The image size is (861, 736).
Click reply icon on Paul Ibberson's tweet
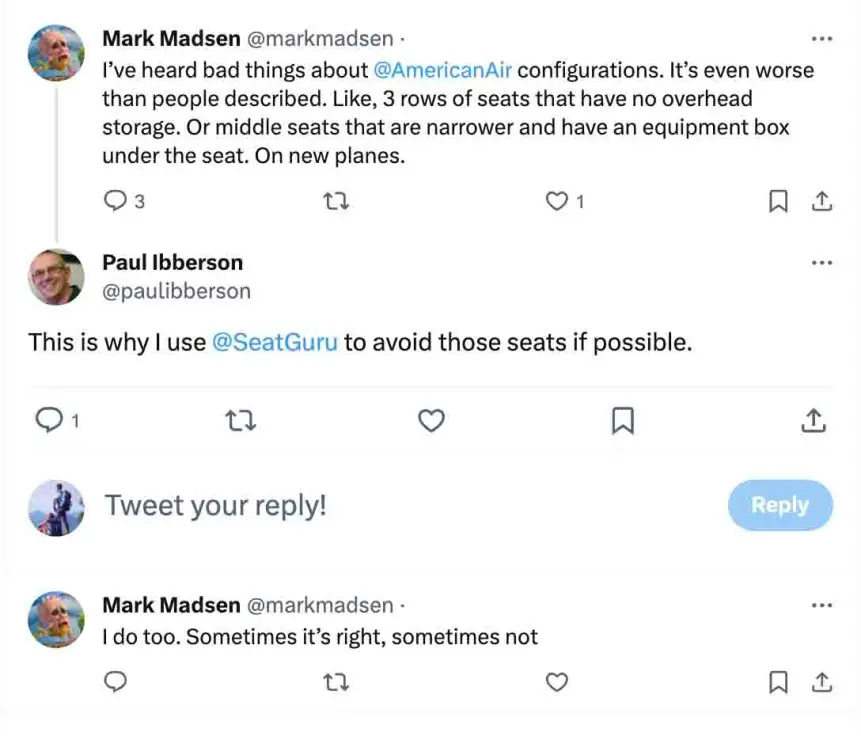tap(49, 421)
